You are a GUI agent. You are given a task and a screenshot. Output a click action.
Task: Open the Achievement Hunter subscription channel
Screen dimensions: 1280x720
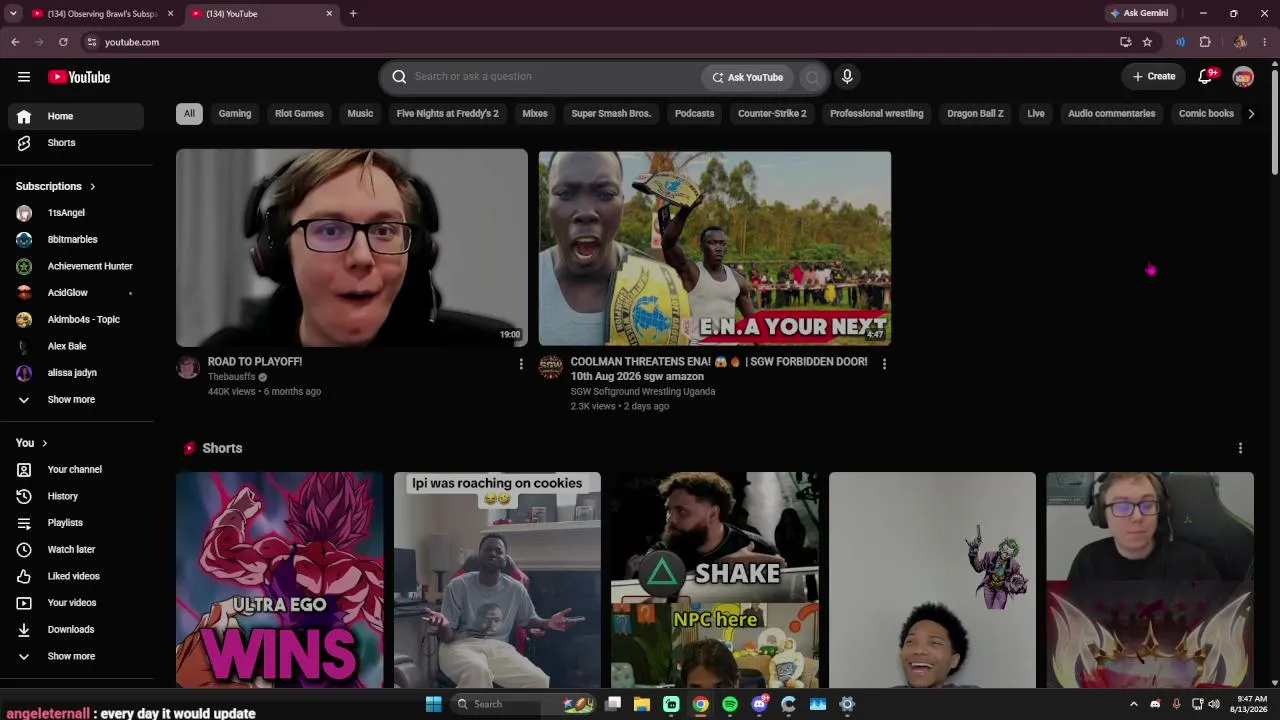(76, 266)
